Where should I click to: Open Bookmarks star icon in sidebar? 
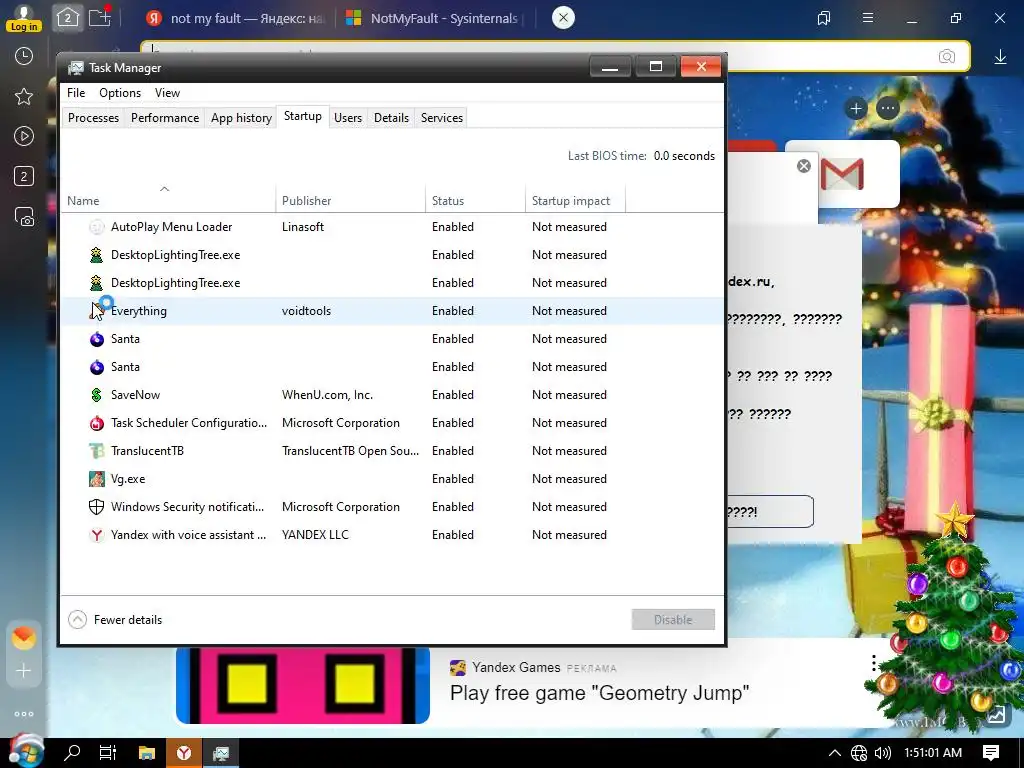tap(24, 97)
